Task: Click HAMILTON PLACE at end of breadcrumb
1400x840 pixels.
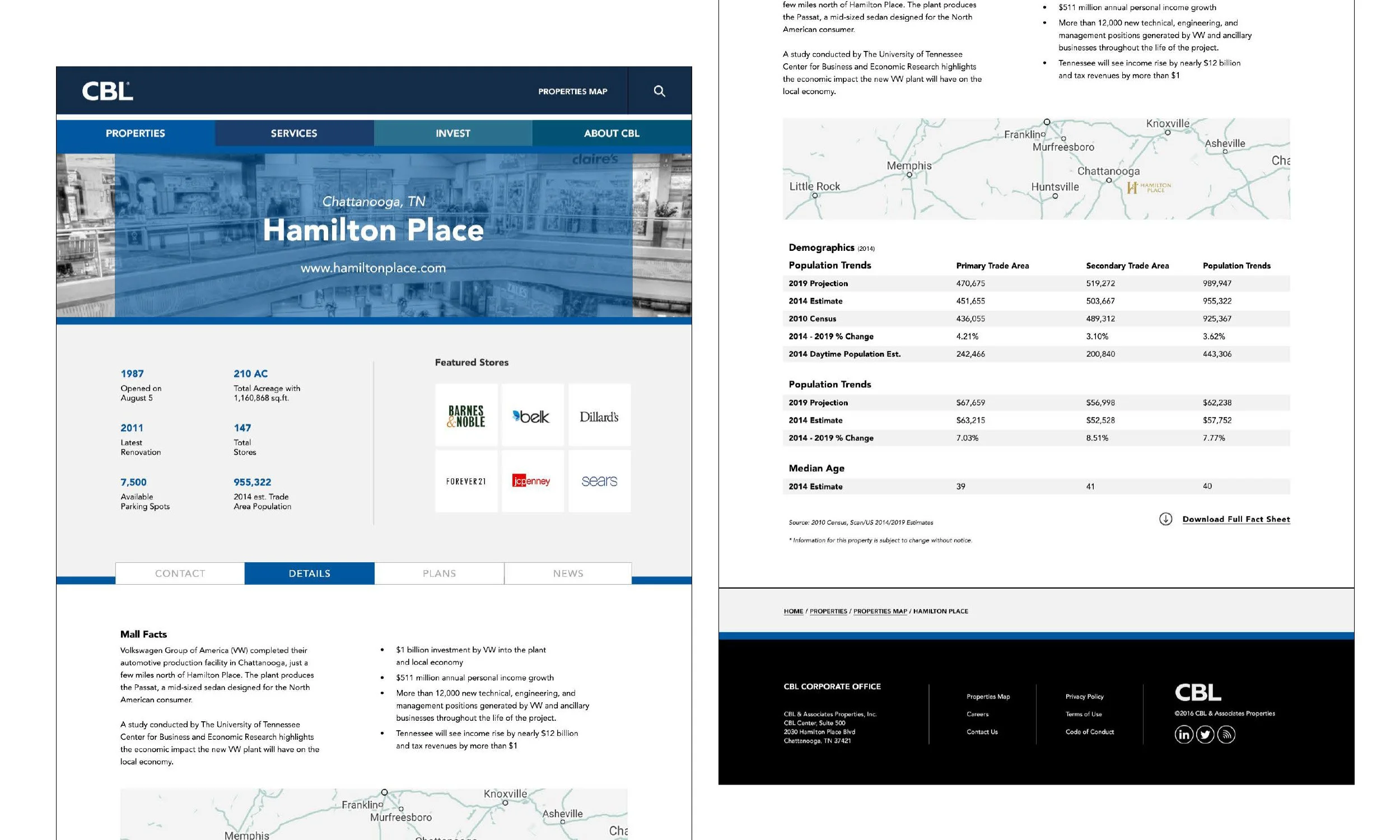Action: pos(940,612)
